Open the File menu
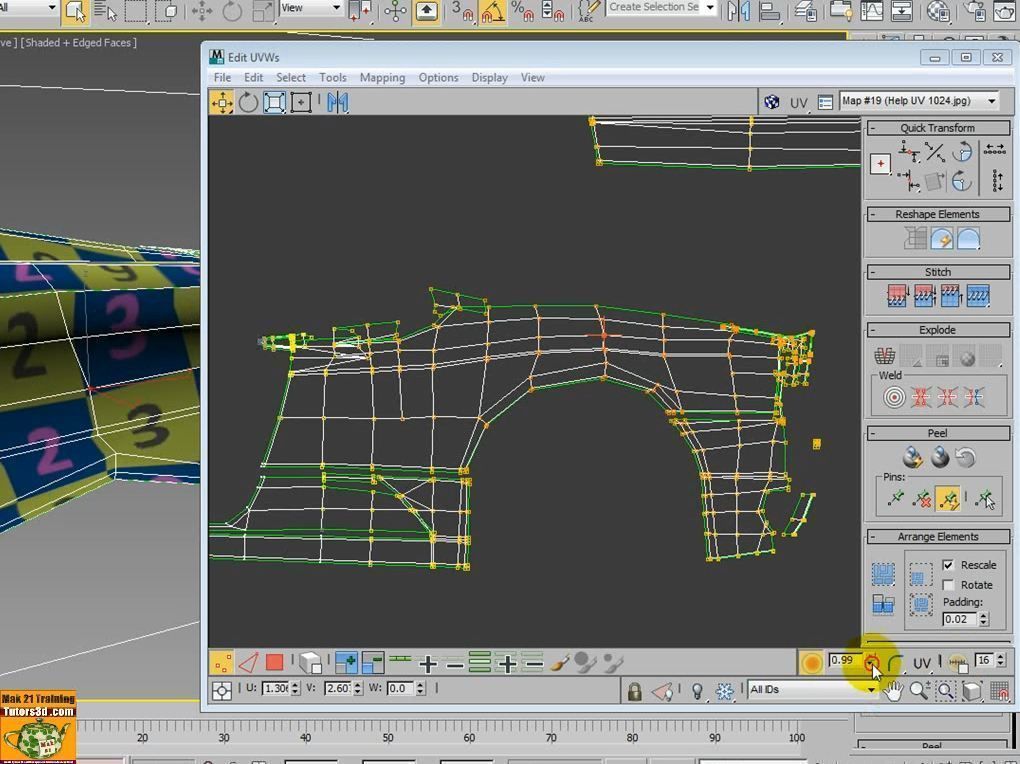1020x764 pixels. (222, 77)
